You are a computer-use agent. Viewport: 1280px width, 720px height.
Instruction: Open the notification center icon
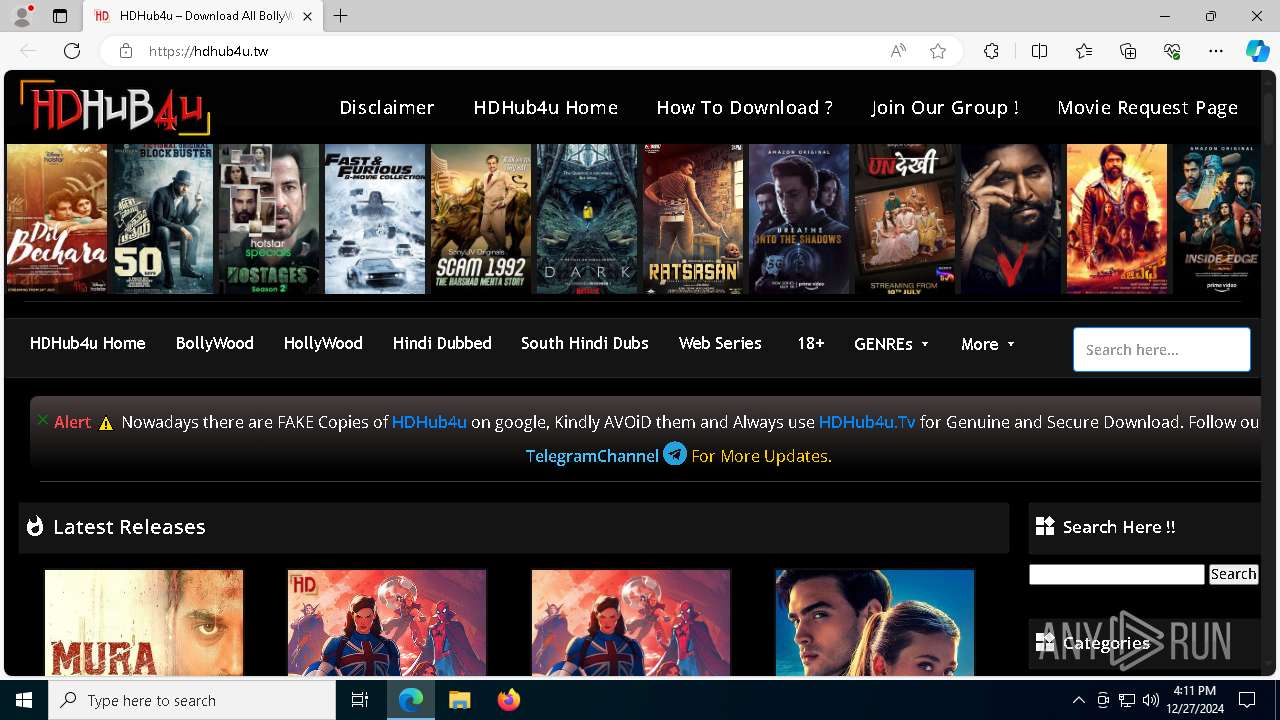[x=1247, y=700]
